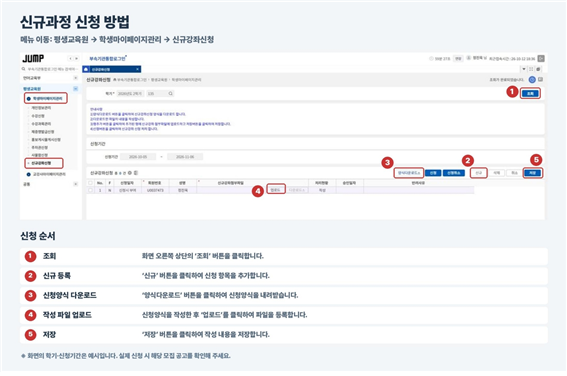This screenshot has width=567, height=376.
Task: Click the 신청기간 end date field
Action: coord(185,157)
